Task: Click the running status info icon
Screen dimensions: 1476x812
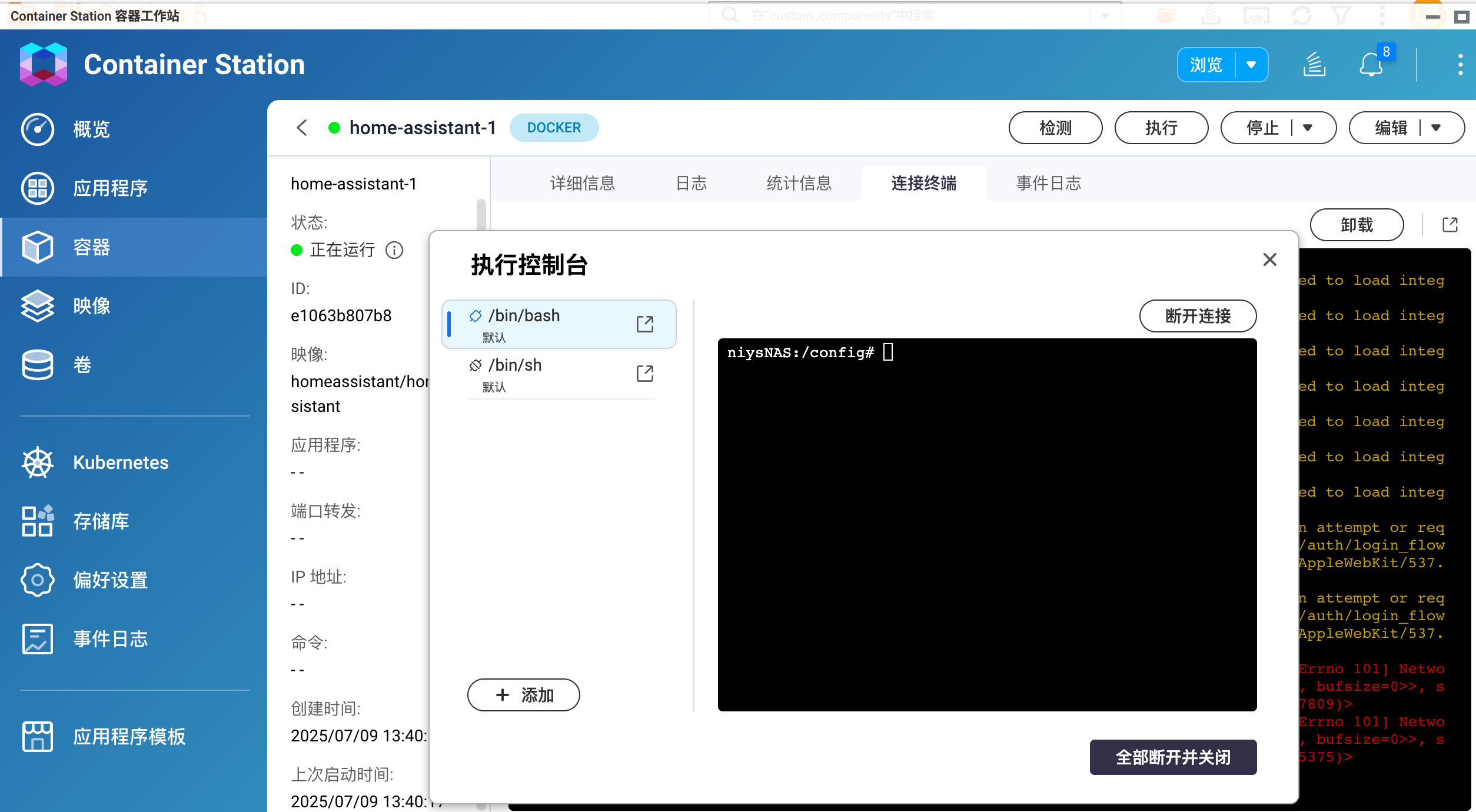Action: coord(394,250)
